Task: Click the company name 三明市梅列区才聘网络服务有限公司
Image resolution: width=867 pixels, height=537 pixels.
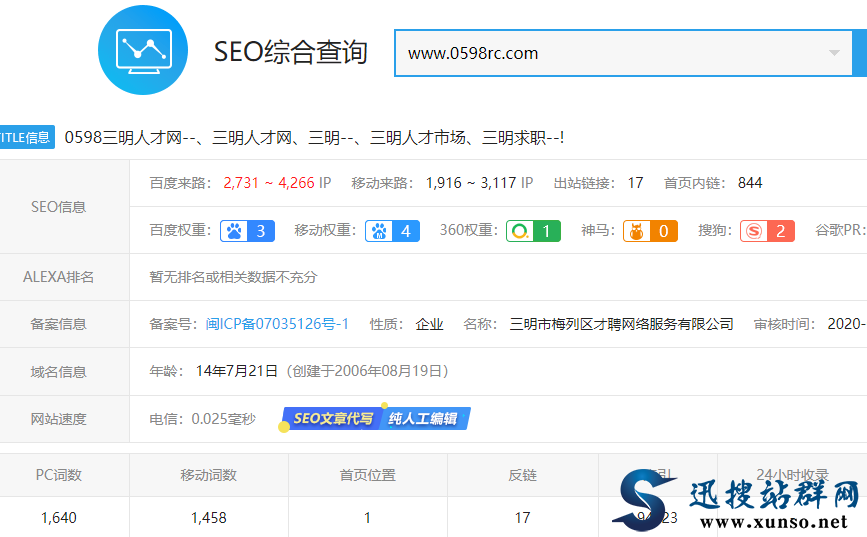Action: (621, 324)
